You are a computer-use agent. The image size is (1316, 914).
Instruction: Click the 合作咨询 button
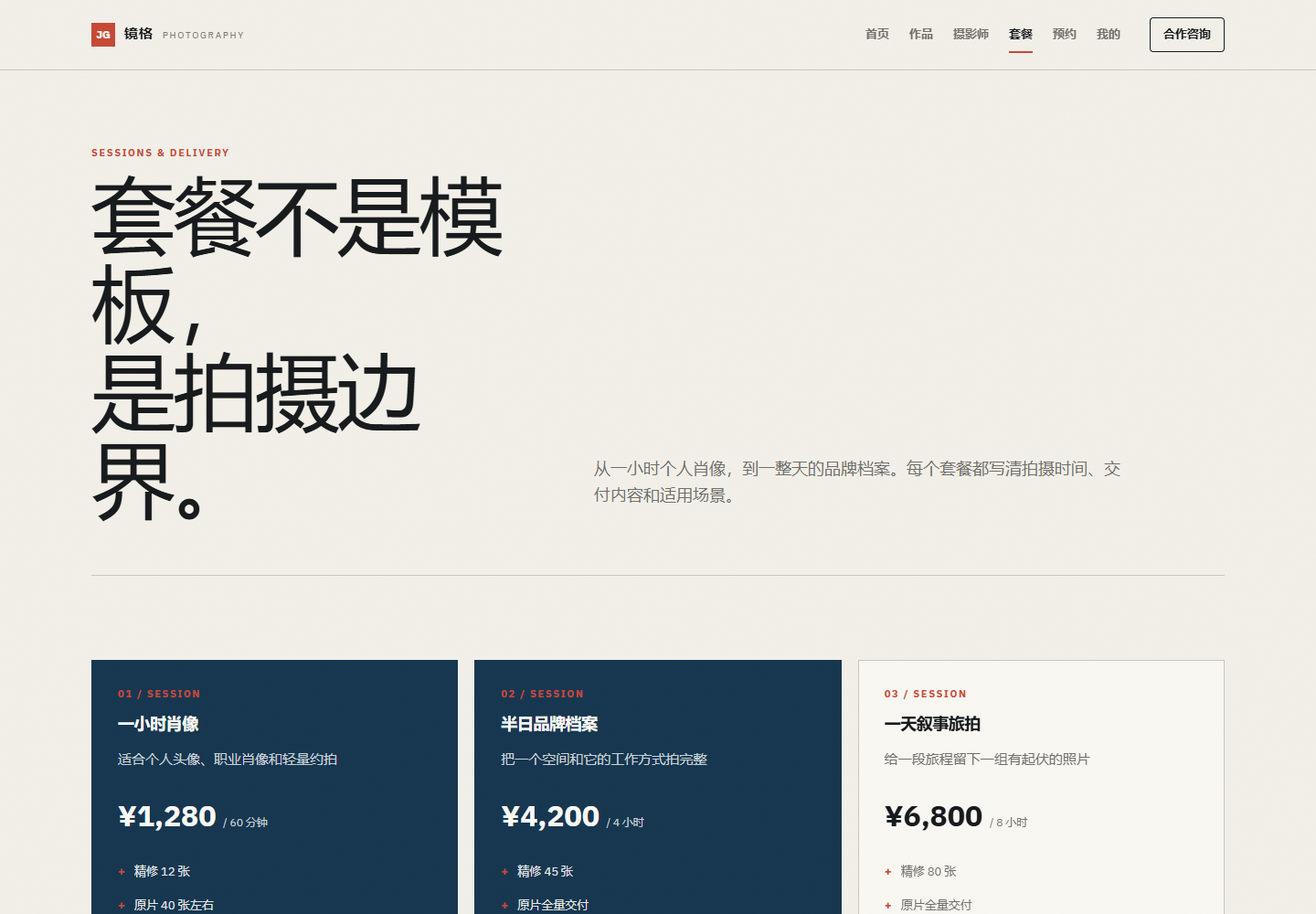click(x=1187, y=35)
